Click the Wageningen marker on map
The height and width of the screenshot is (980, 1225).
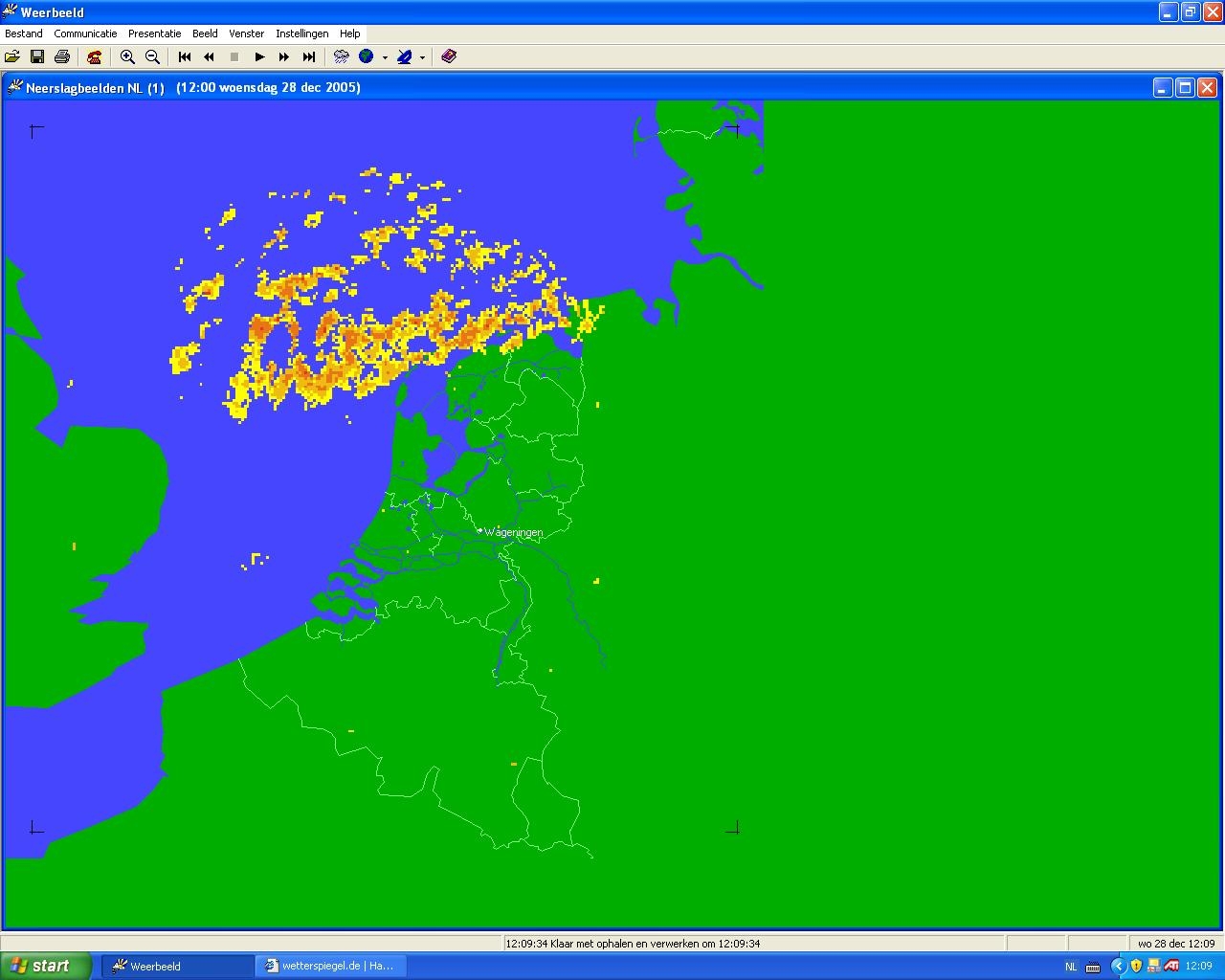(480, 530)
